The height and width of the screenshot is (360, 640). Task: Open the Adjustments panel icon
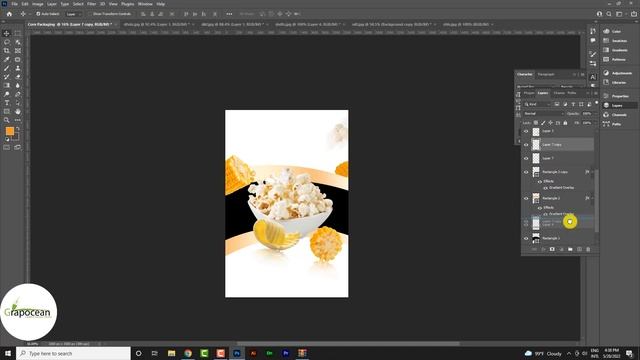[x=606, y=73]
